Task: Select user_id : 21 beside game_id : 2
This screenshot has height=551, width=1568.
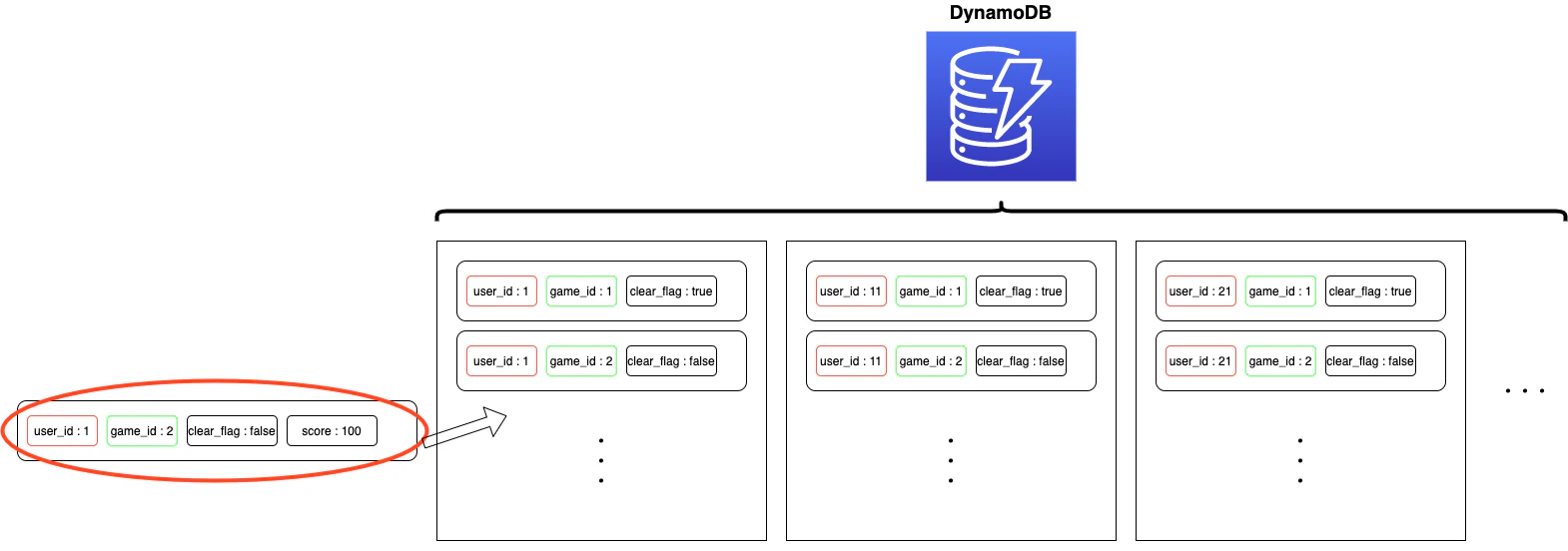Action: tap(1200, 361)
